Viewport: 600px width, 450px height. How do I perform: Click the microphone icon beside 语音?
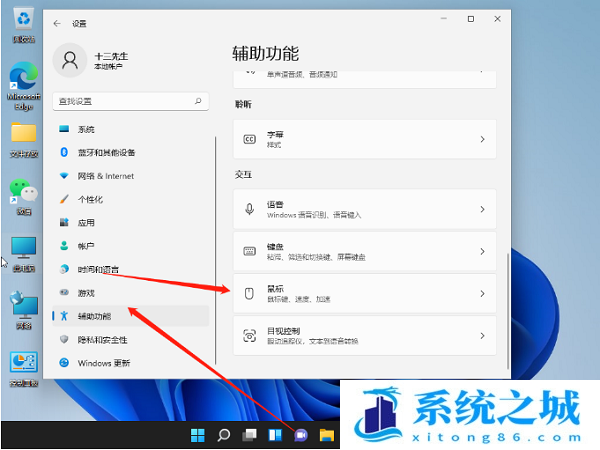pyautogui.click(x=250, y=209)
